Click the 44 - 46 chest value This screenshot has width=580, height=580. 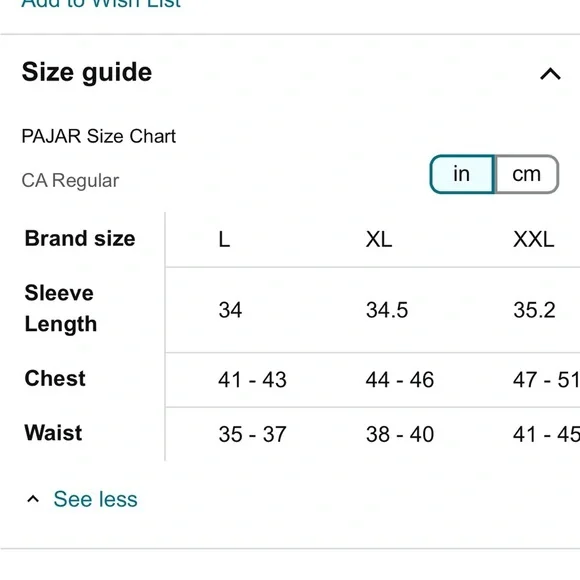point(400,380)
